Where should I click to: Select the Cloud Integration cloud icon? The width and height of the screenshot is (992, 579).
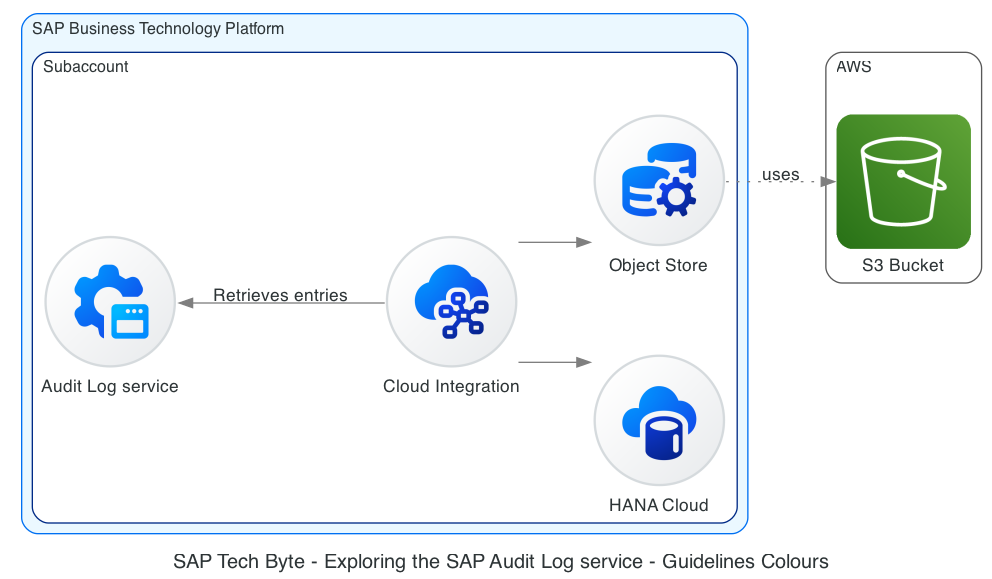(451, 302)
